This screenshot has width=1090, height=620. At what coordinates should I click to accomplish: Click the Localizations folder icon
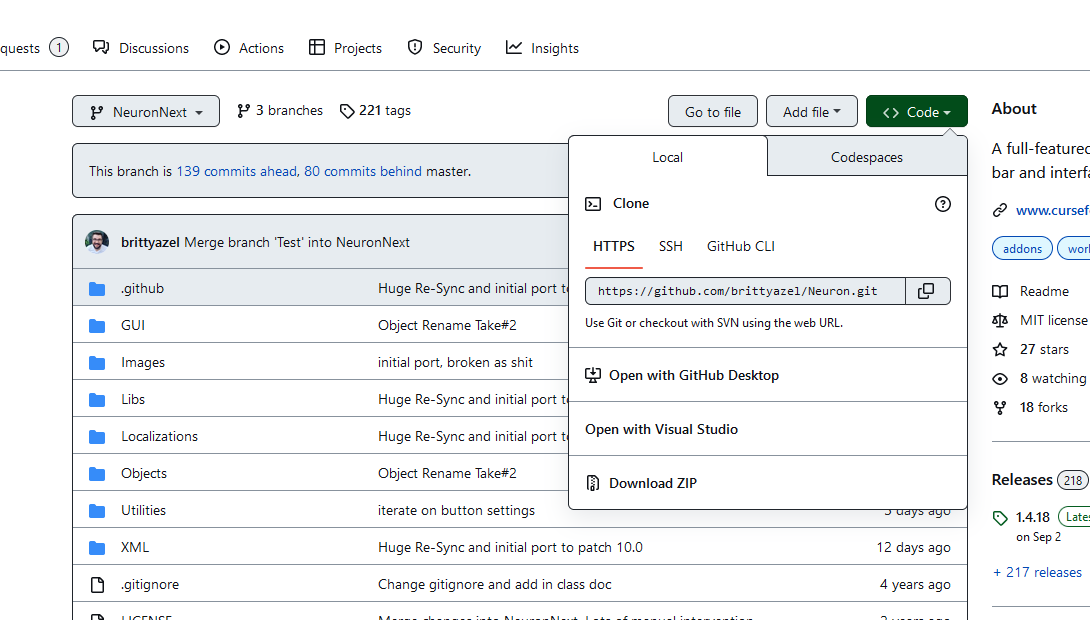[x=97, y=437]
